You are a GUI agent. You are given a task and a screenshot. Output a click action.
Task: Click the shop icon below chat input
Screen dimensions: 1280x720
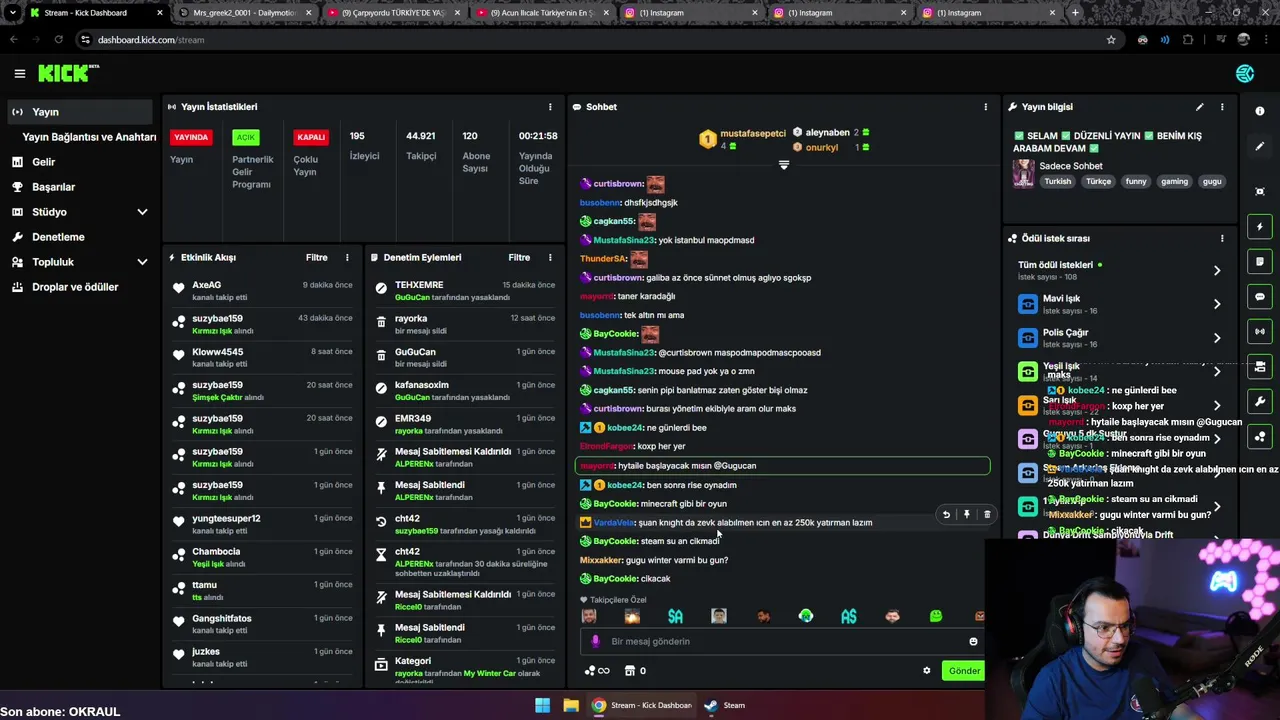coord(630,671)
